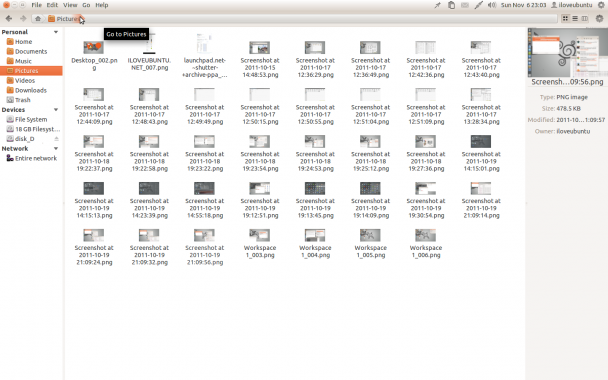Select Desktop_002.png file
Viewport: 608px width, 380px height.
[94, 56]
